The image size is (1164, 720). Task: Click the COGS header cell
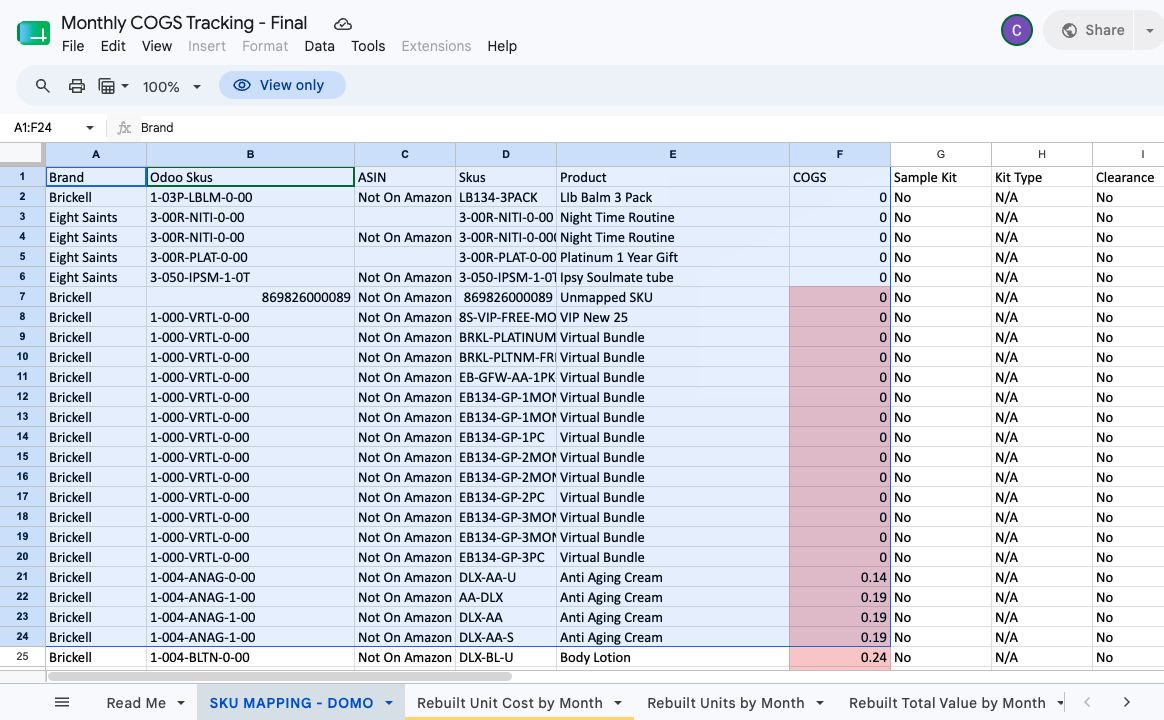tap(840, 177)
